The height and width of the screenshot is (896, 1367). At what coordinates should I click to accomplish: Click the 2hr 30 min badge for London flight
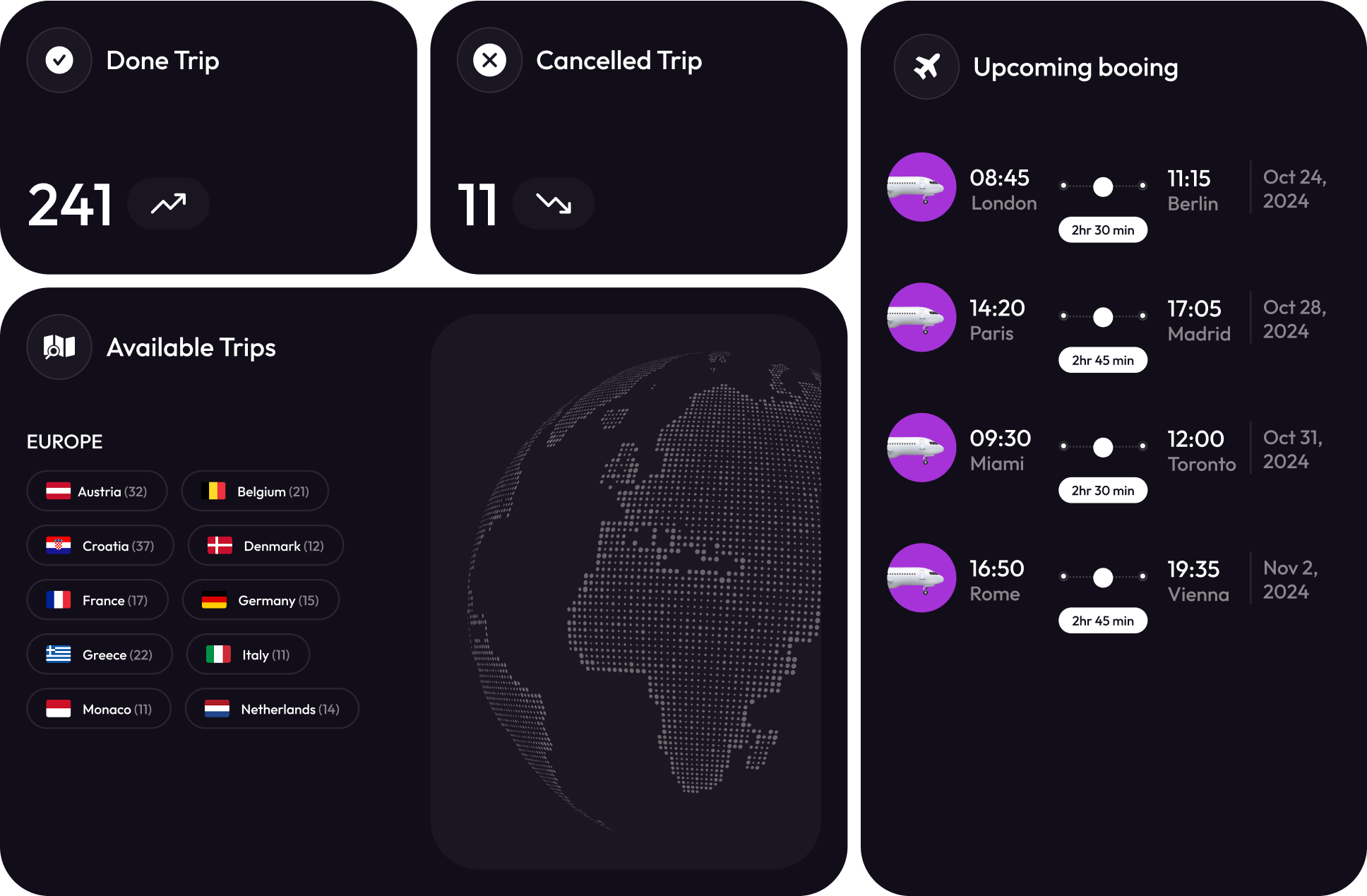(x=1103, y=229)
